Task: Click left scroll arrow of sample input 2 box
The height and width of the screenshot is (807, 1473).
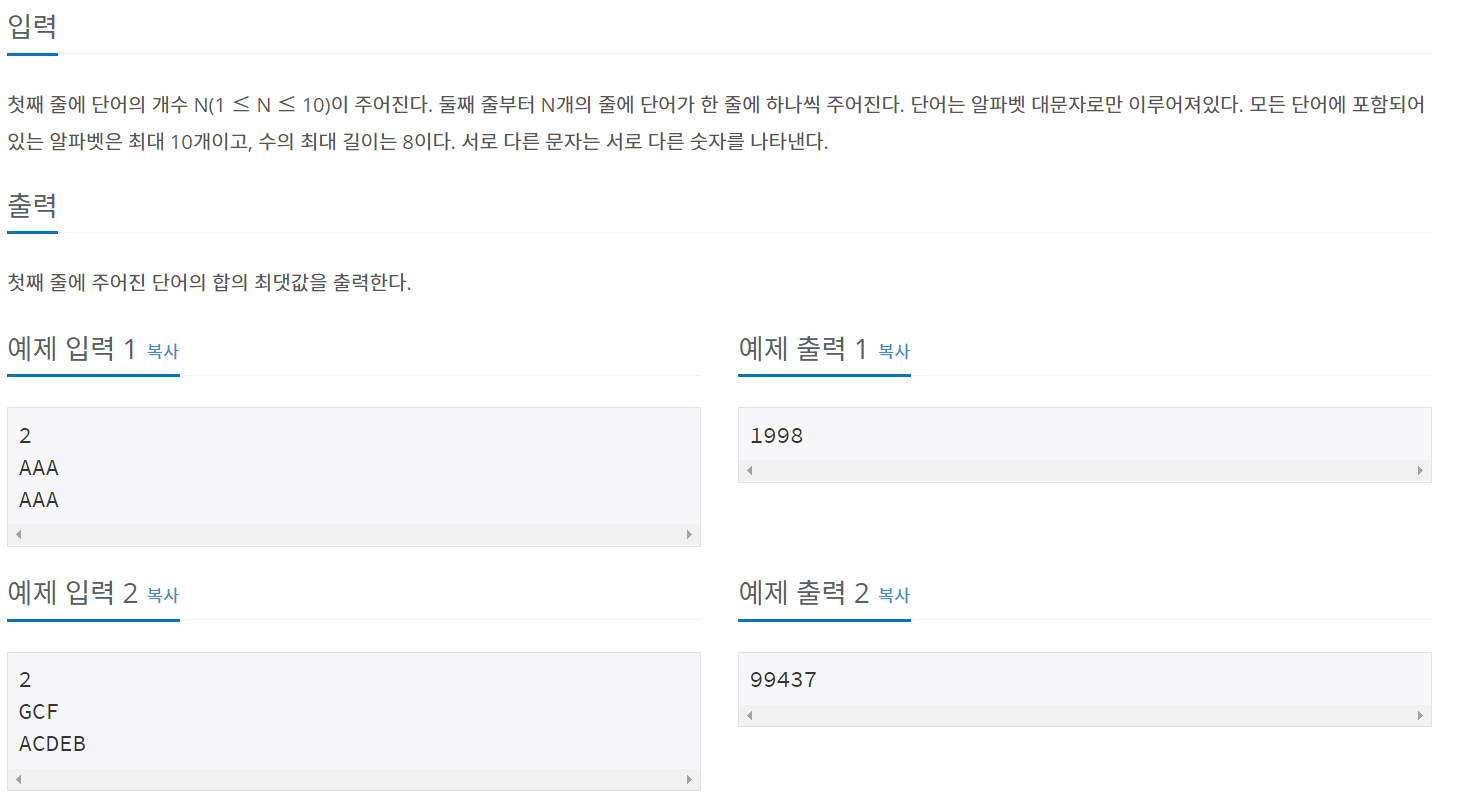Action: click(17, 778)
